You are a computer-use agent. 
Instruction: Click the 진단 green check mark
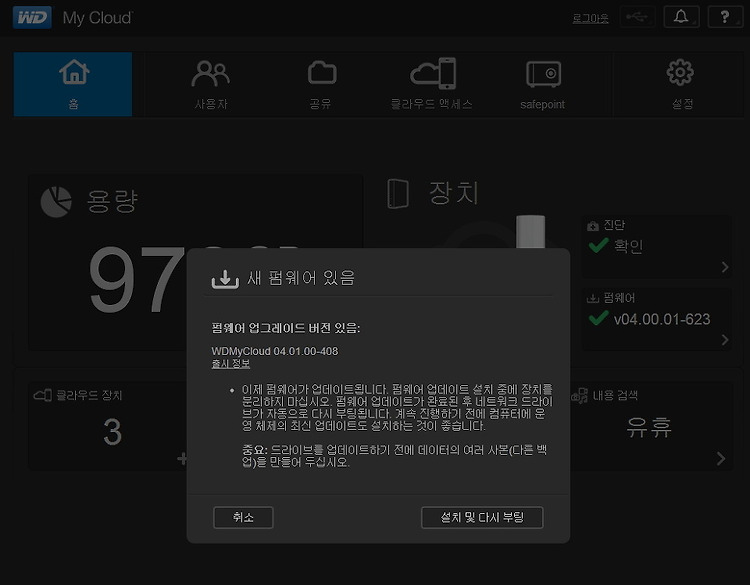click(598, 245)
